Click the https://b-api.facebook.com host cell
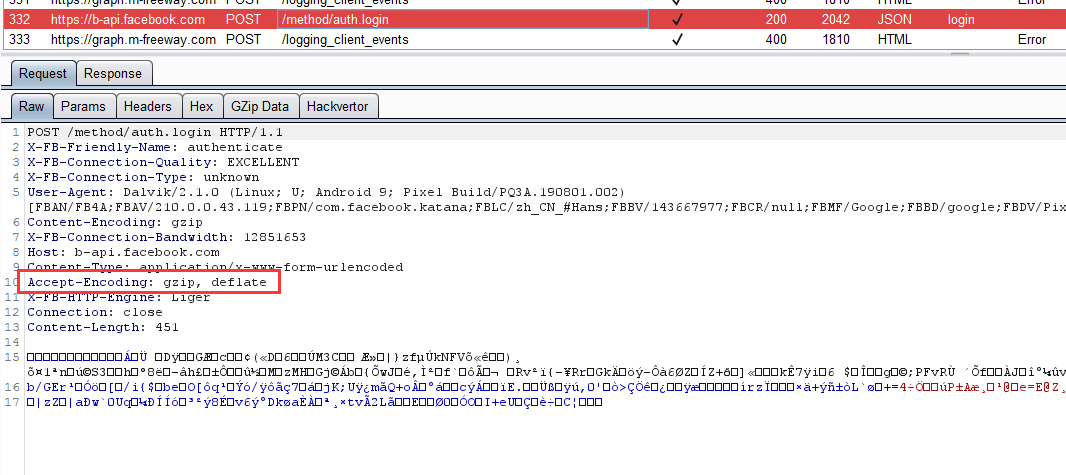 click(128, 20)
